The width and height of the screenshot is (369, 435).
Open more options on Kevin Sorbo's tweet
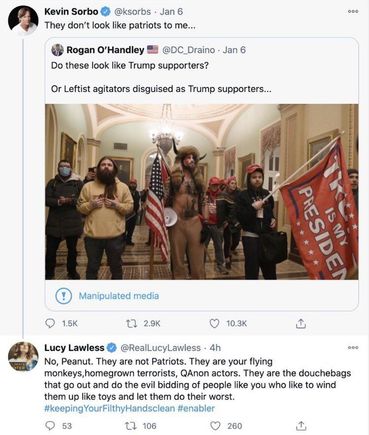(x=353, y=11)
